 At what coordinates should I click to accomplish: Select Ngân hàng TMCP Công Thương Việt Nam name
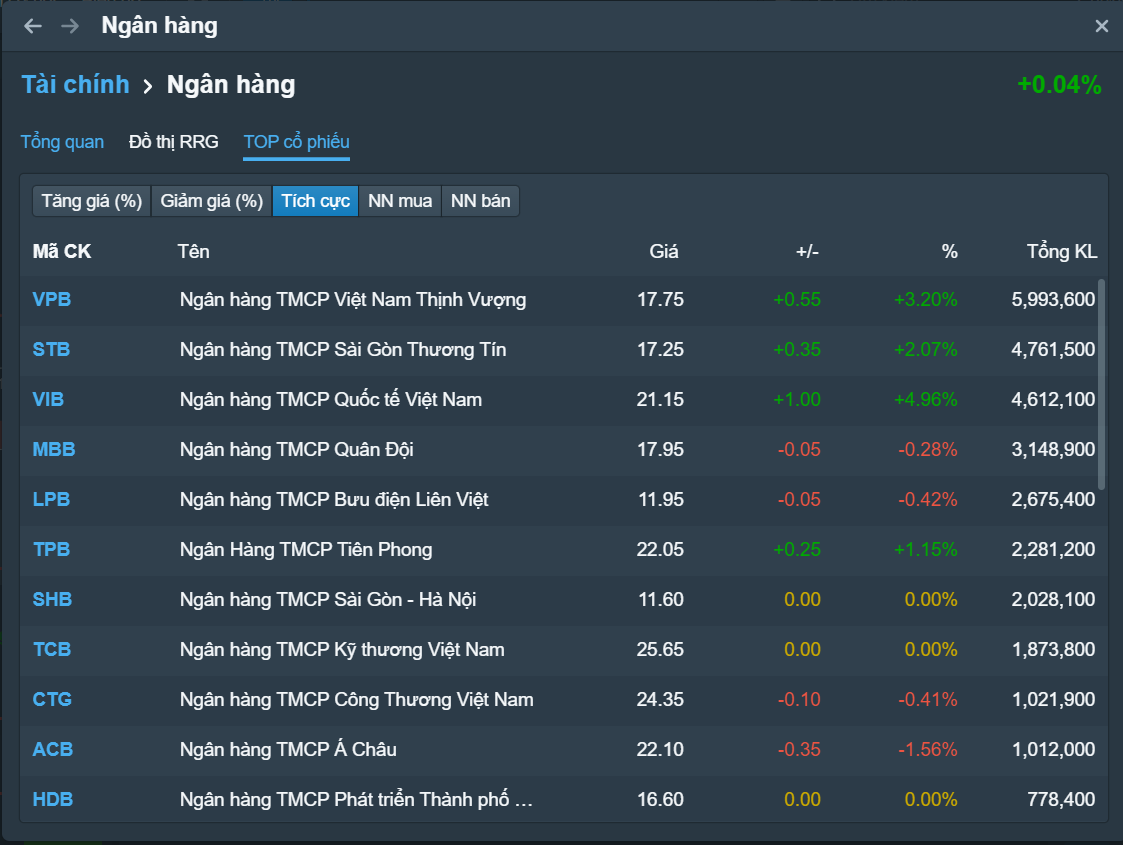click(x=357, y=700)
